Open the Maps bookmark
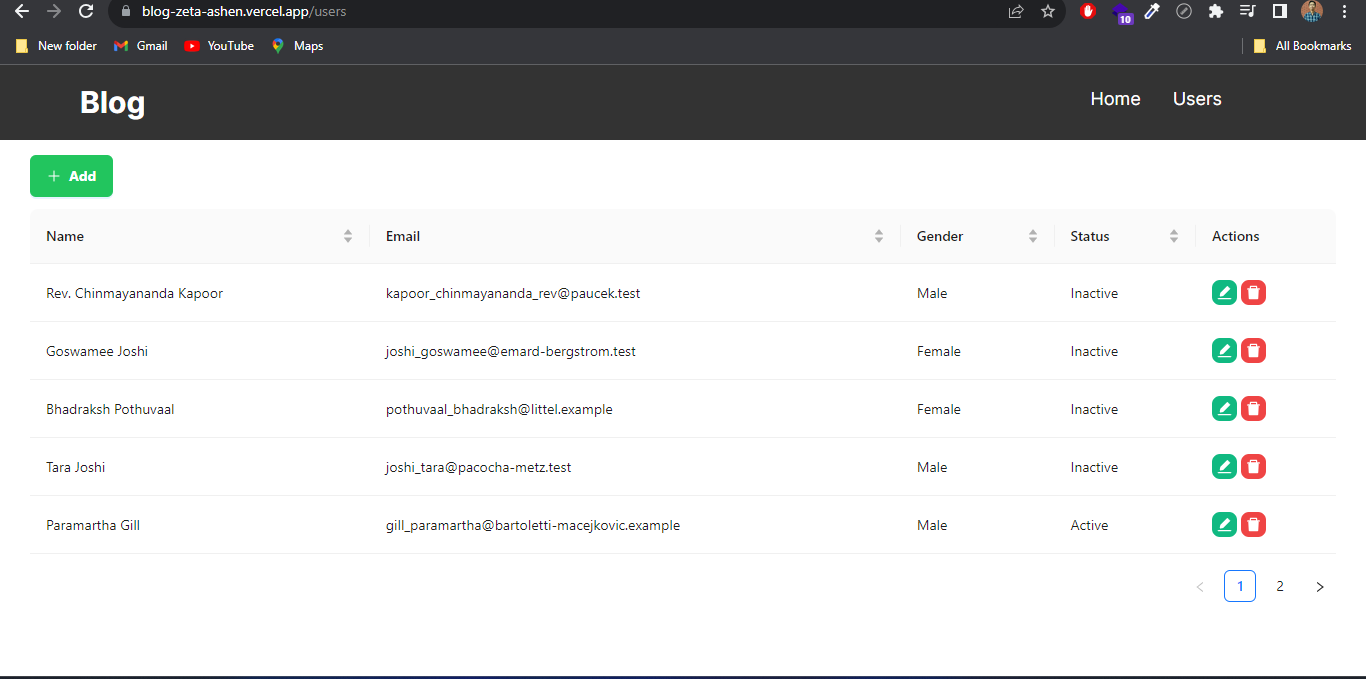 pyautogui.click(x=297, y=46)
